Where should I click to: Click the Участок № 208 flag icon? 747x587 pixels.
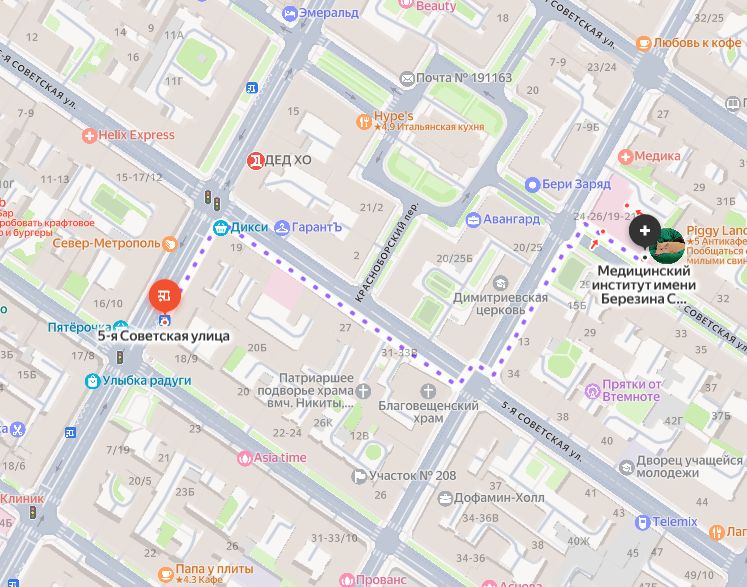[359, 476]
